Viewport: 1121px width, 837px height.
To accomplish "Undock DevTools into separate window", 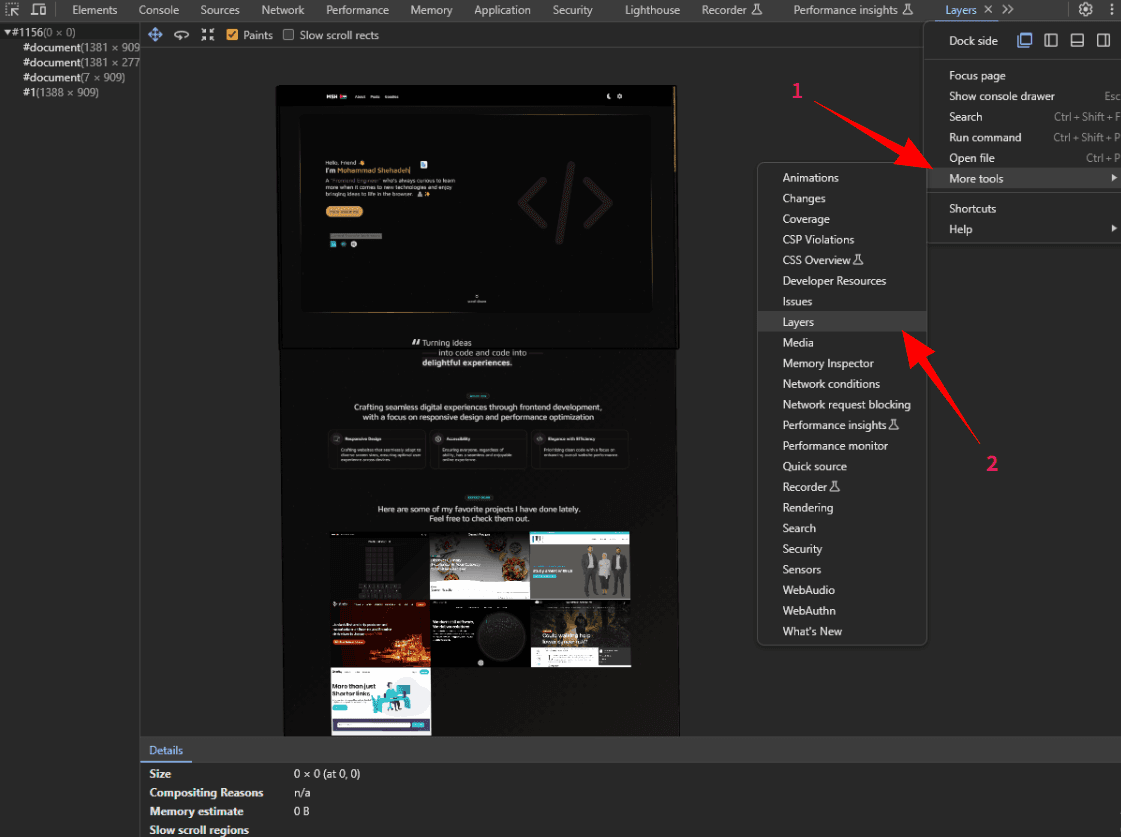I will (1024, 41).
